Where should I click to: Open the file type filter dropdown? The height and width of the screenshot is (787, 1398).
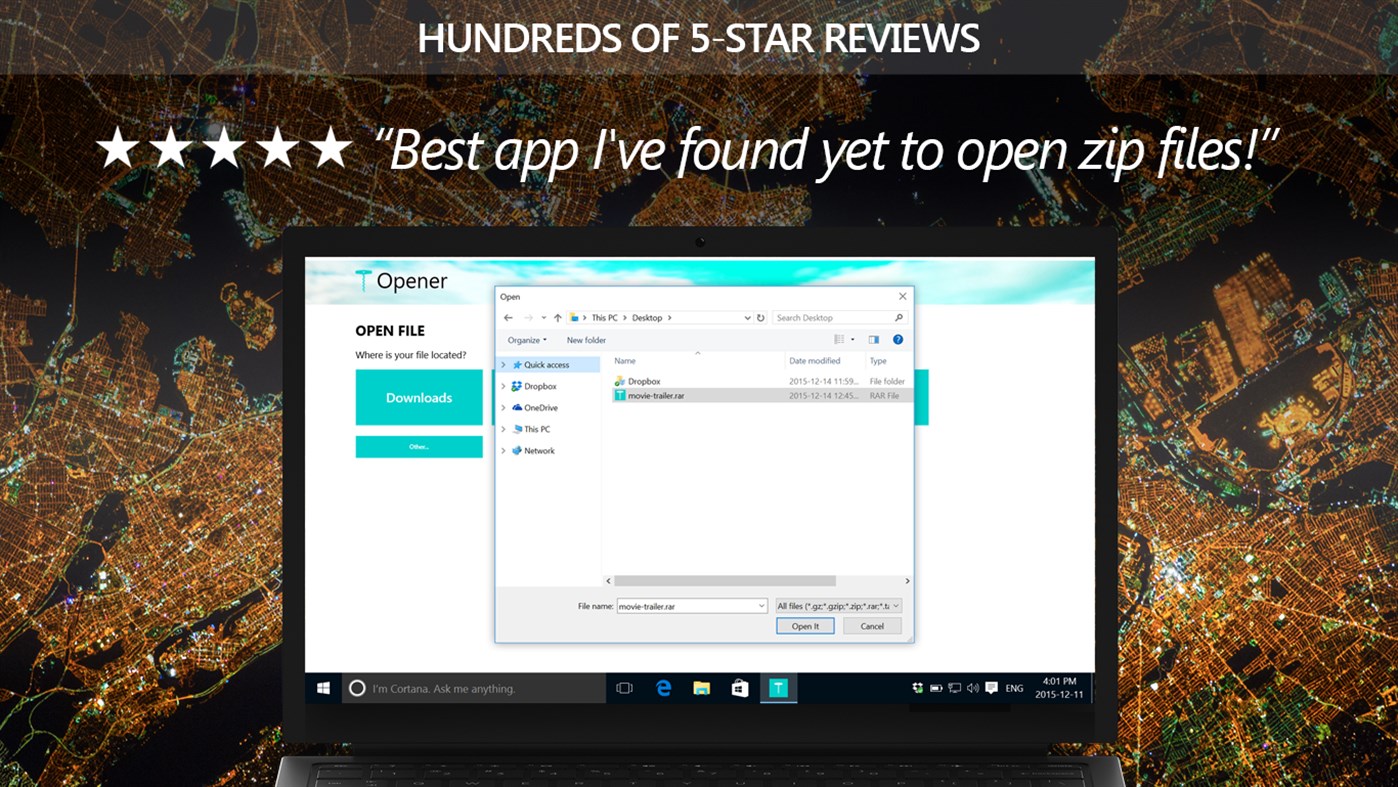tap(836, 605)
